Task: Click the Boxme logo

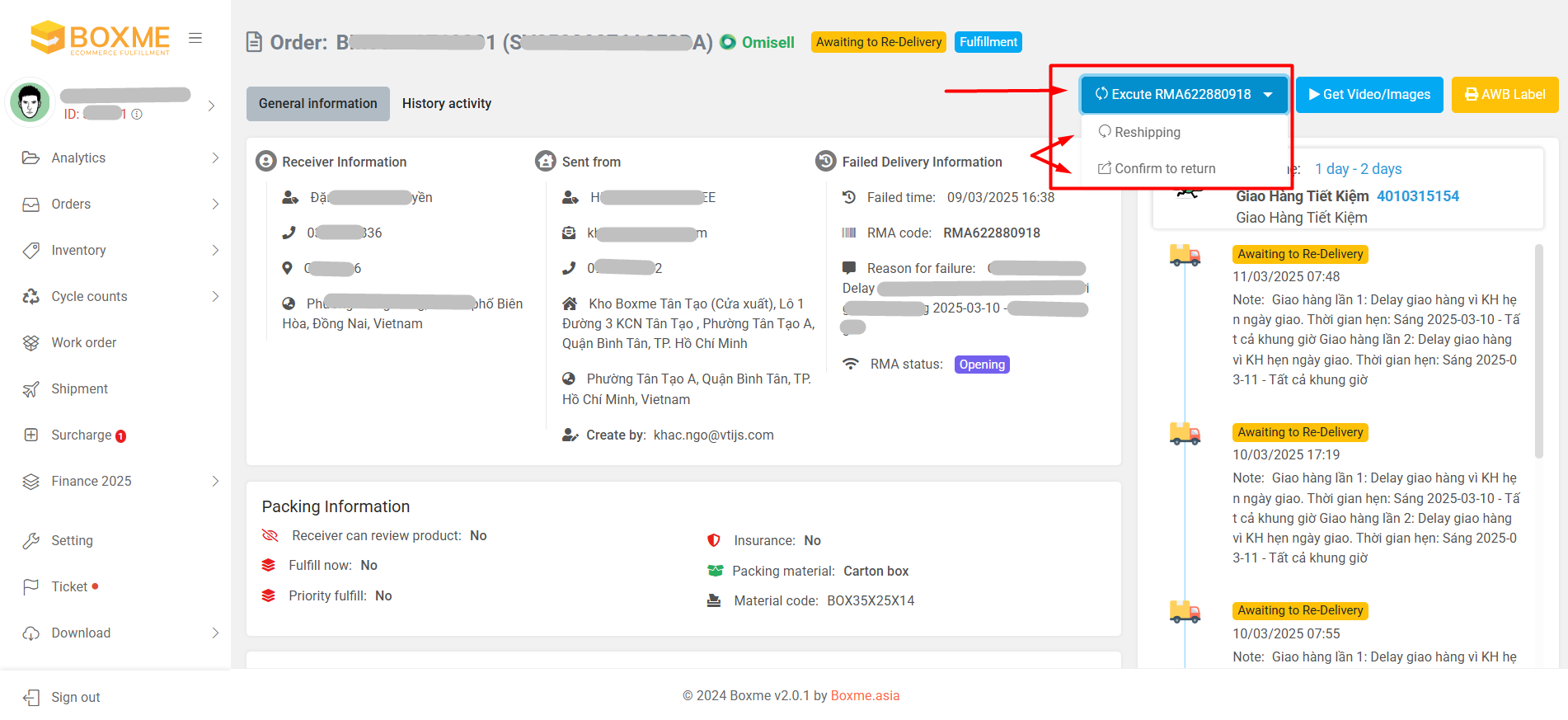Action: point(100,38)
